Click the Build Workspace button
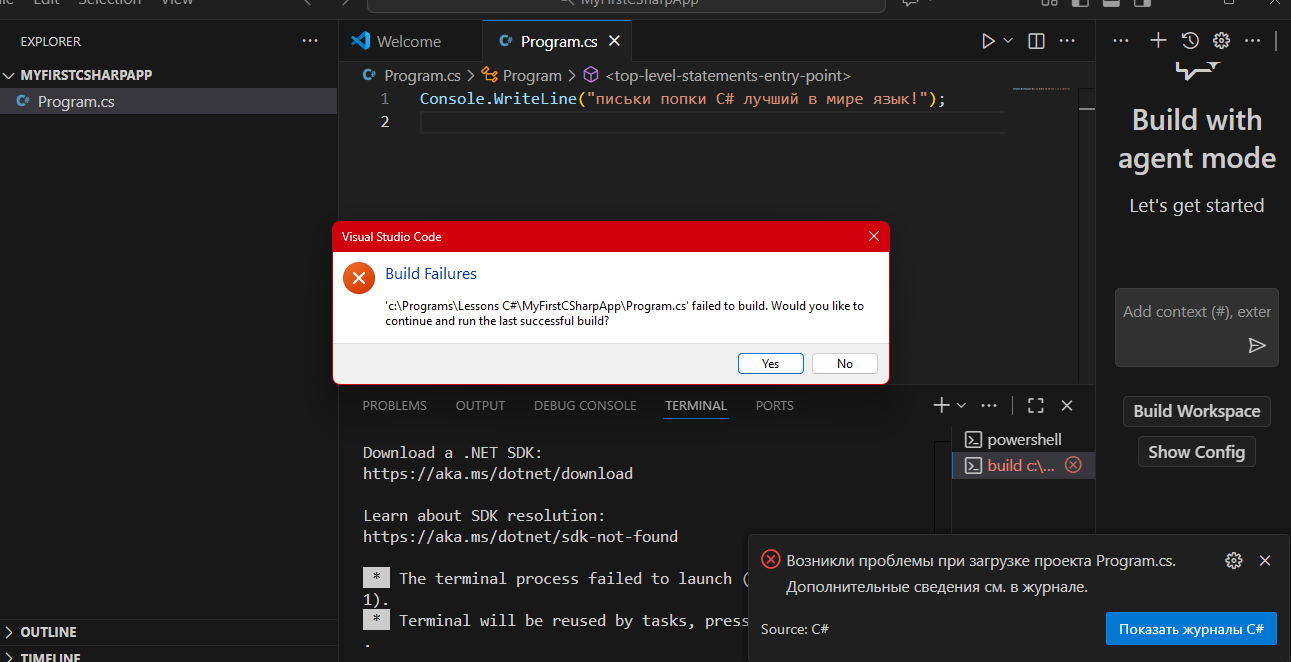This screenshot has height=662, width=1291. [x=1196, y=411]
